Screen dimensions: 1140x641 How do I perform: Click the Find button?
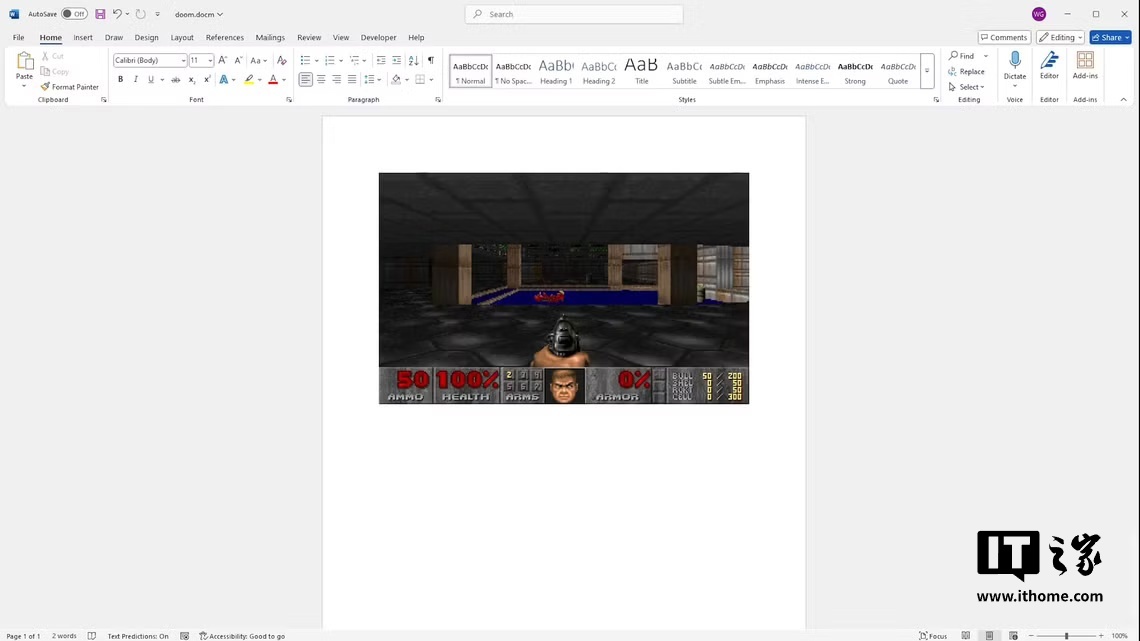[961, 56]
